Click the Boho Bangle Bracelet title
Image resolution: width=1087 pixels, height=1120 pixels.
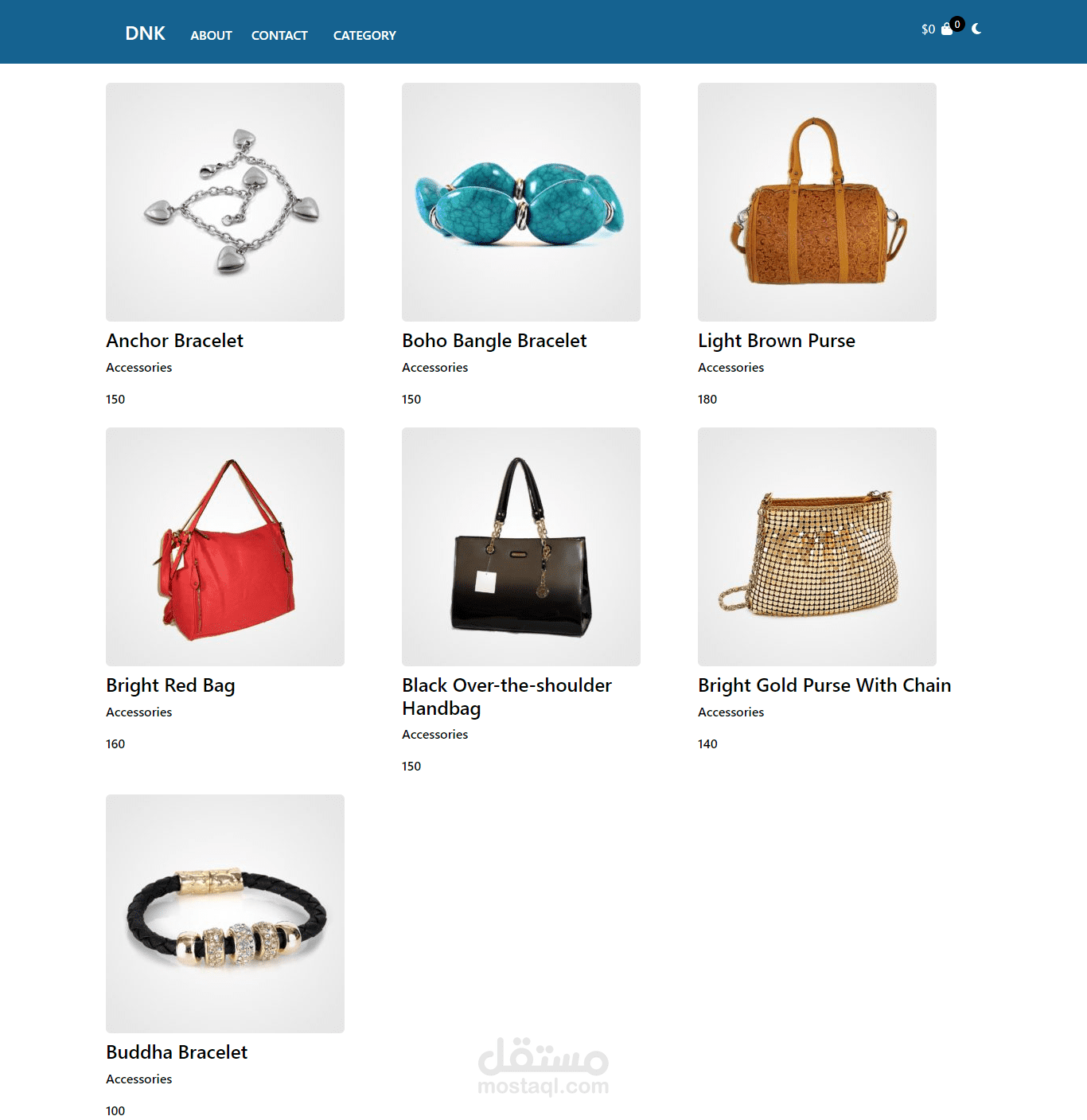494,341
